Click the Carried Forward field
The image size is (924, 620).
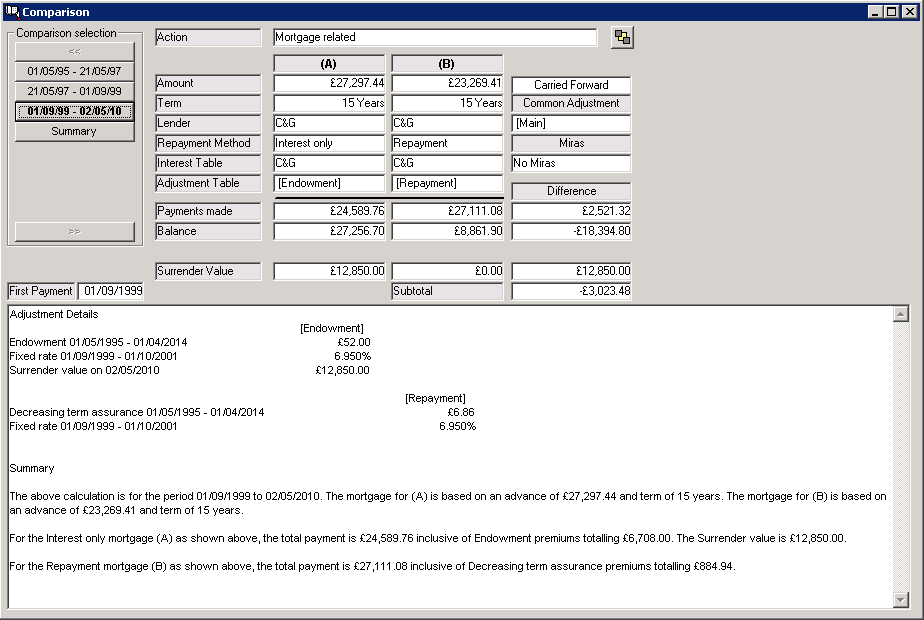571,85
